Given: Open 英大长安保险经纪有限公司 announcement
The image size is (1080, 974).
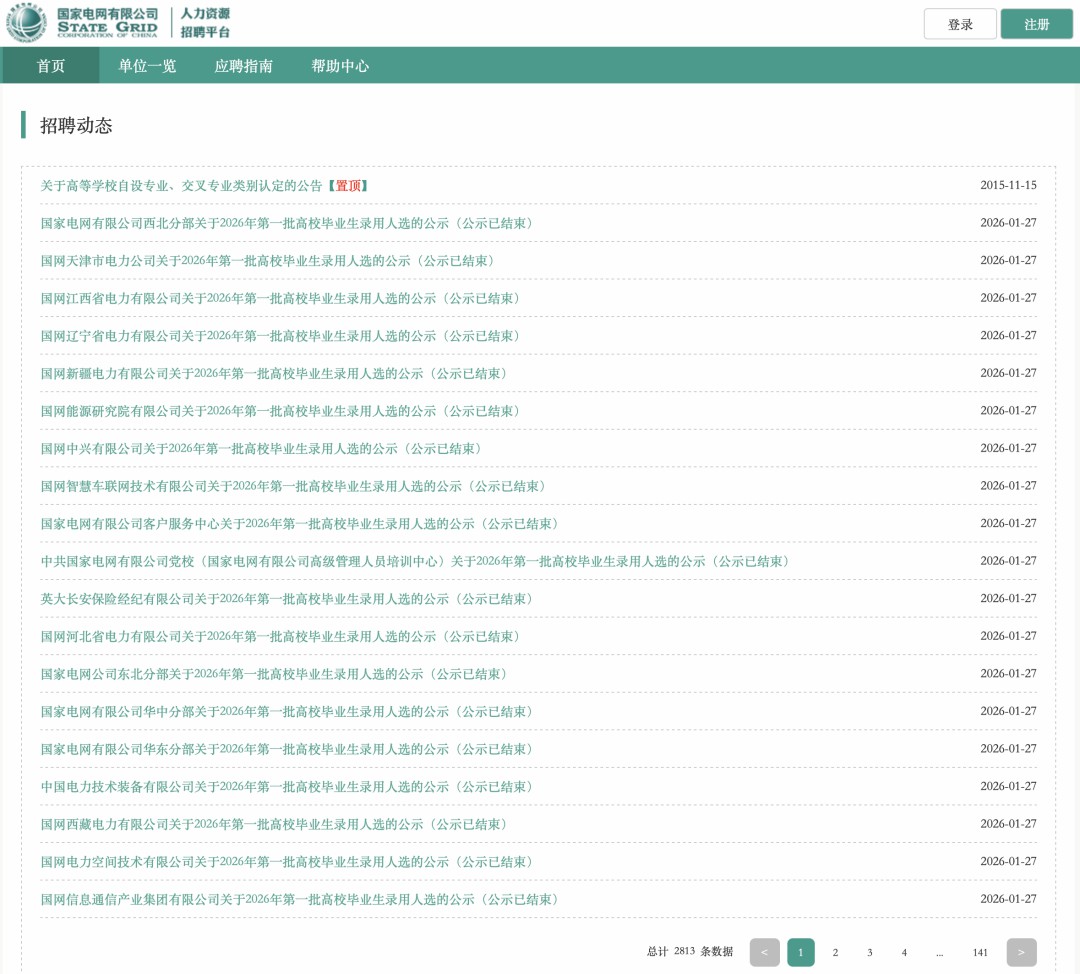Looking at the screenshot, I should tap(286, 599).
